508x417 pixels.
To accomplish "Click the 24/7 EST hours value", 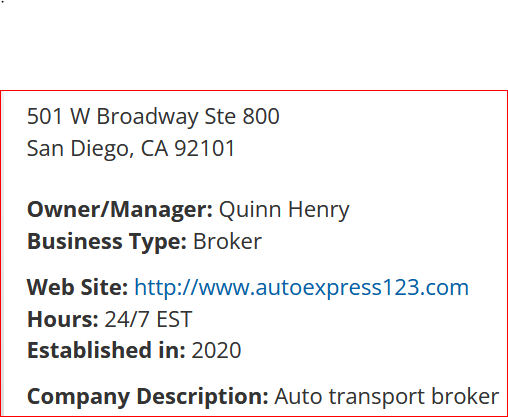I will 148,319.
